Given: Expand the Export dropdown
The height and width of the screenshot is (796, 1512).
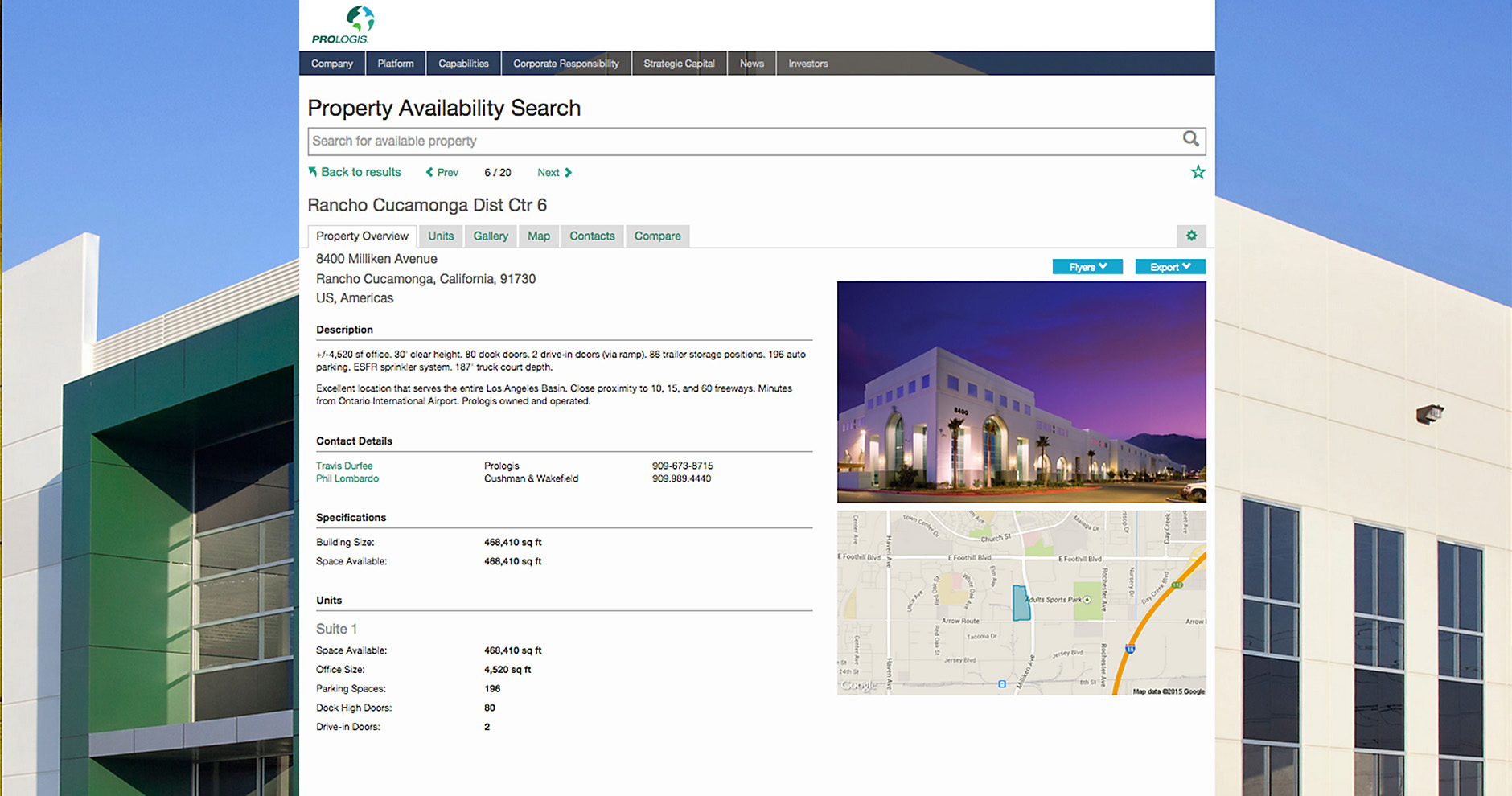Looking at the screenshot, I should (1169, 267).
